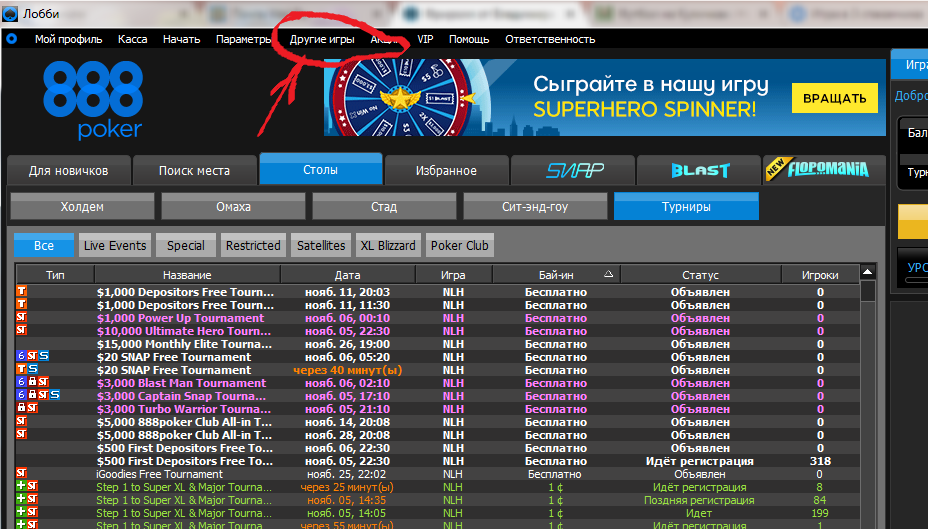The image size is (928, 529).
Task: Click the ST icon of iGoodies Free Tournament
Action: coord(21,473)
